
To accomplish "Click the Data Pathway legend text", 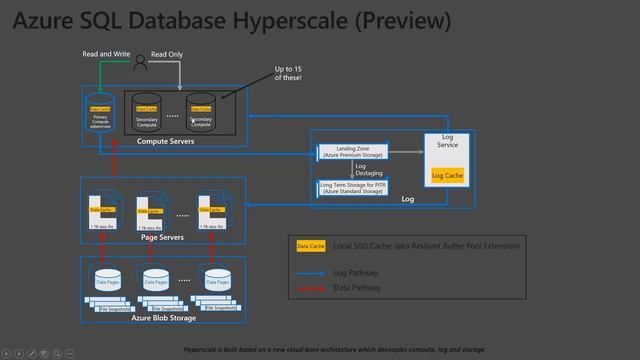I will (357, 288).
